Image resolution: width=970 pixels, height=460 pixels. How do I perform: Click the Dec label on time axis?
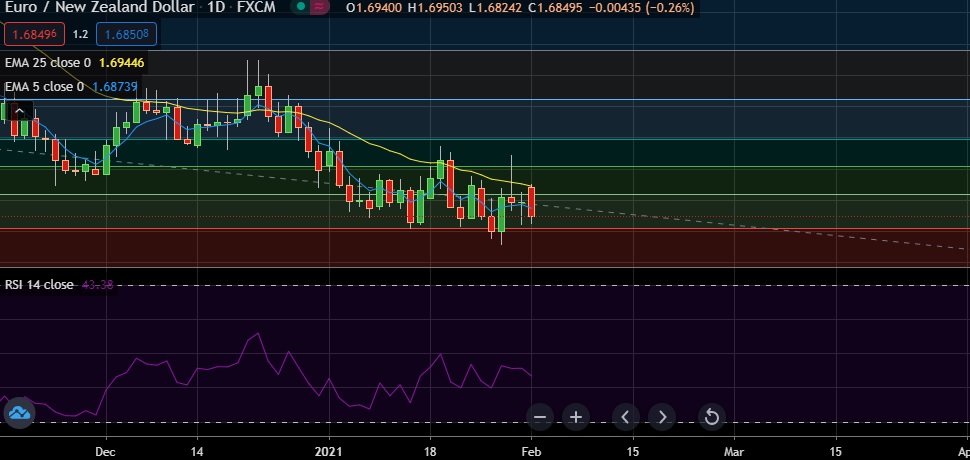(106, 451)
